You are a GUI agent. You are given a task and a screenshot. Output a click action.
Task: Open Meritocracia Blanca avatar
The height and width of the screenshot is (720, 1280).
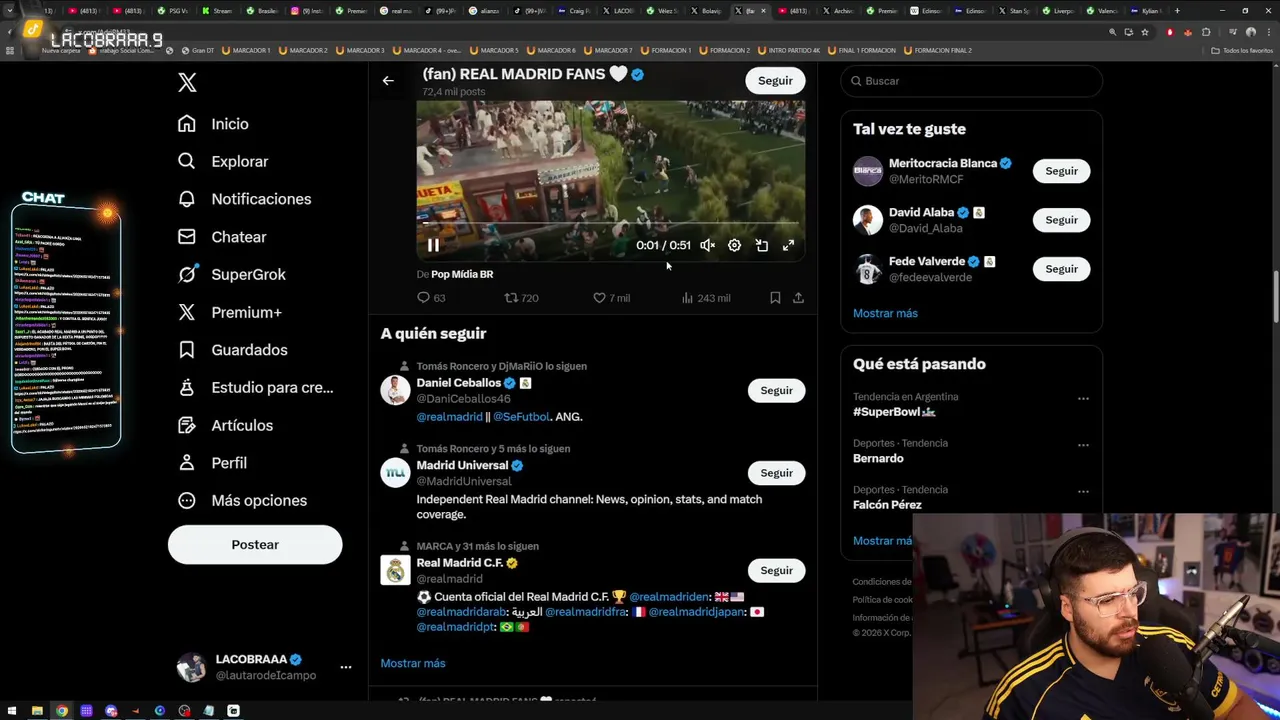click(867, 171)
